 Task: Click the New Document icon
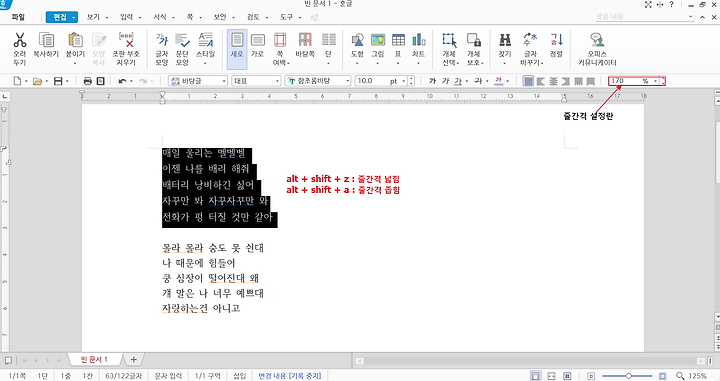(17, 81)
